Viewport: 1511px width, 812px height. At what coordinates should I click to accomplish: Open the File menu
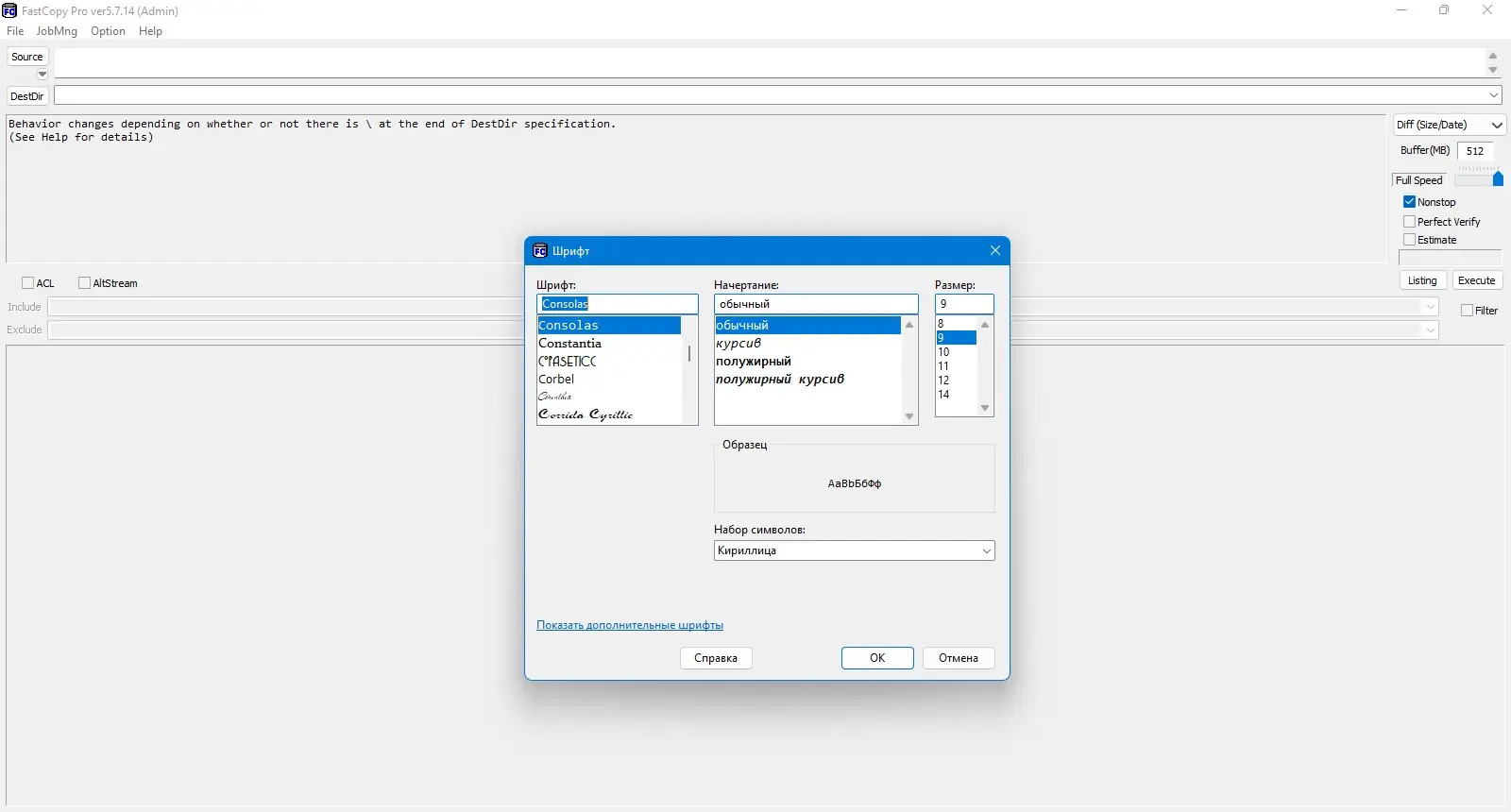[x=15, y=31]
